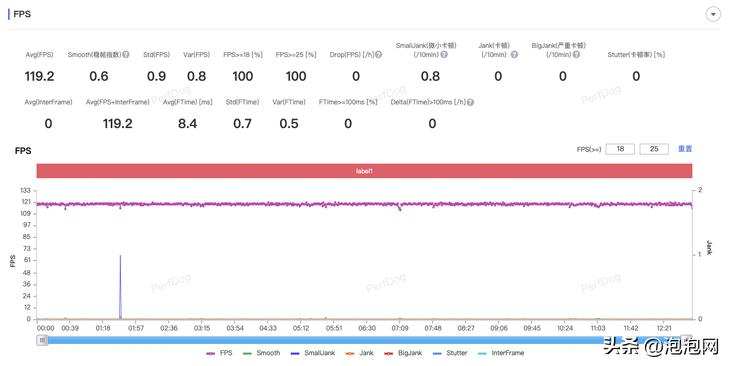Viewport: 730px width, 366px height.
Task: Click the Avg(FPS) value 119.2
Action: [40, 76]
